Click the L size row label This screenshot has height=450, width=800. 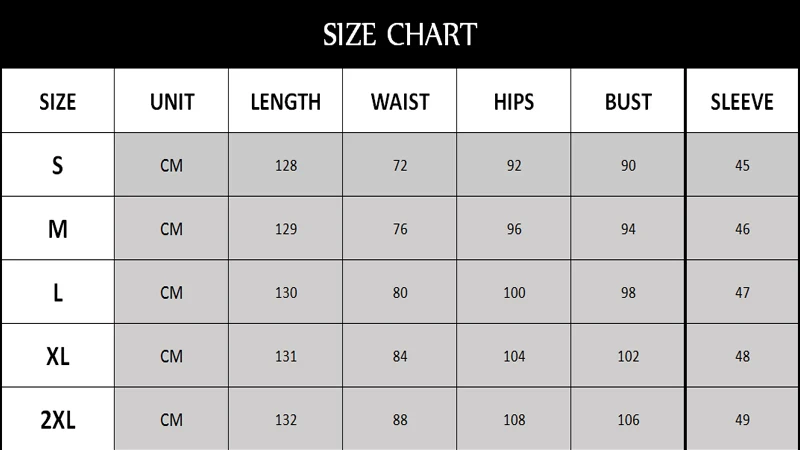click(58, 293)
